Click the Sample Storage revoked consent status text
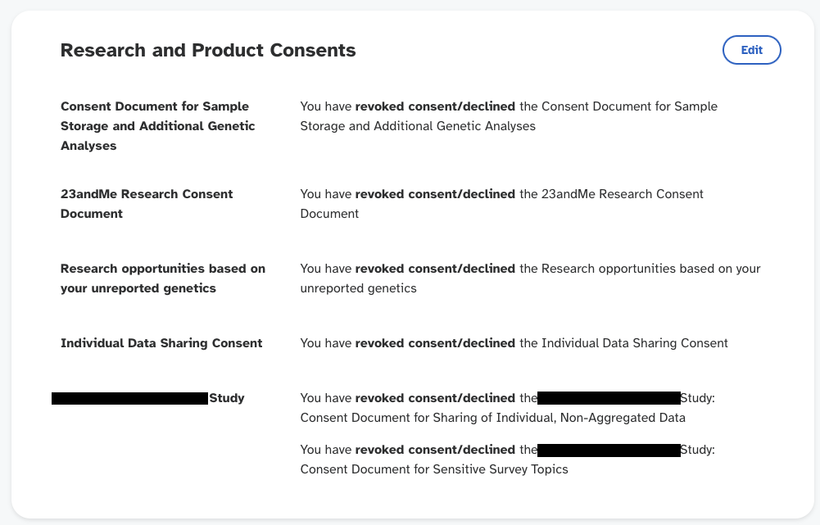Image resolution: width=820 pixels, height=525 pixels. pos(509,116)
